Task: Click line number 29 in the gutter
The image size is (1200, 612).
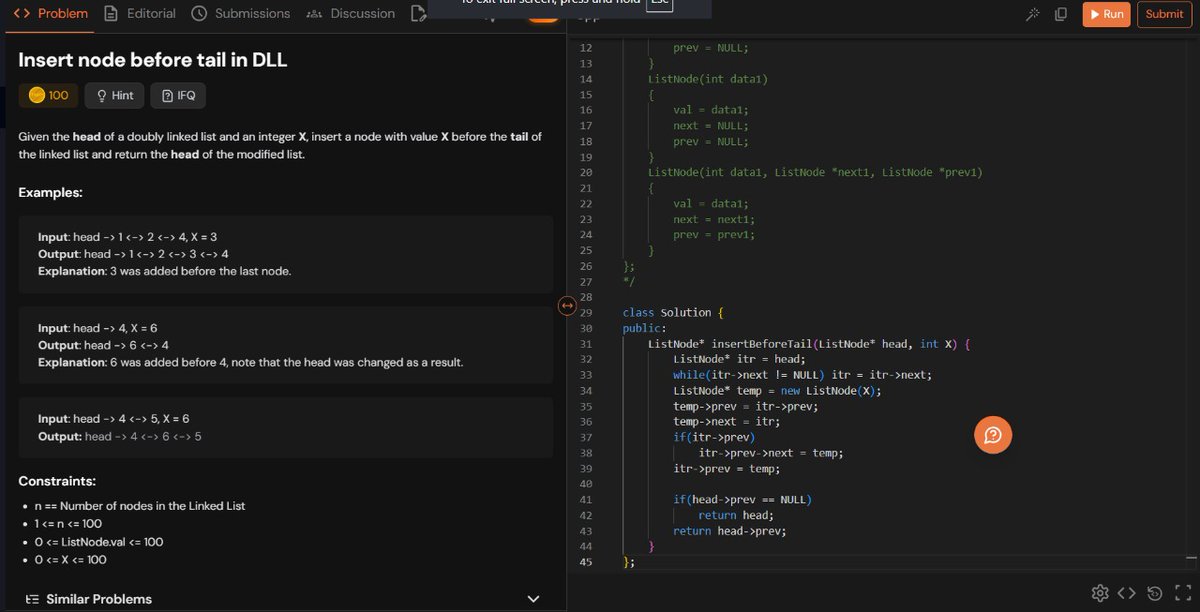Action: tap(585, 313)
